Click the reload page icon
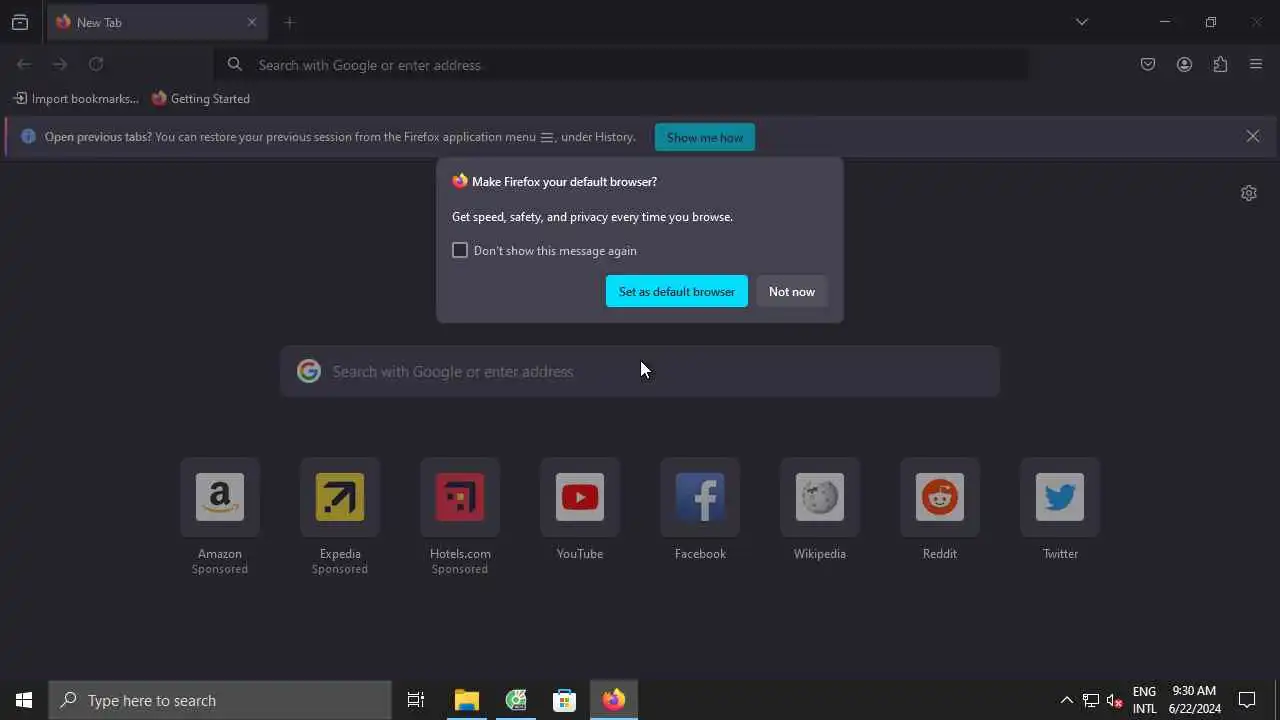1280x720 pixels. [x=96, y=64]
